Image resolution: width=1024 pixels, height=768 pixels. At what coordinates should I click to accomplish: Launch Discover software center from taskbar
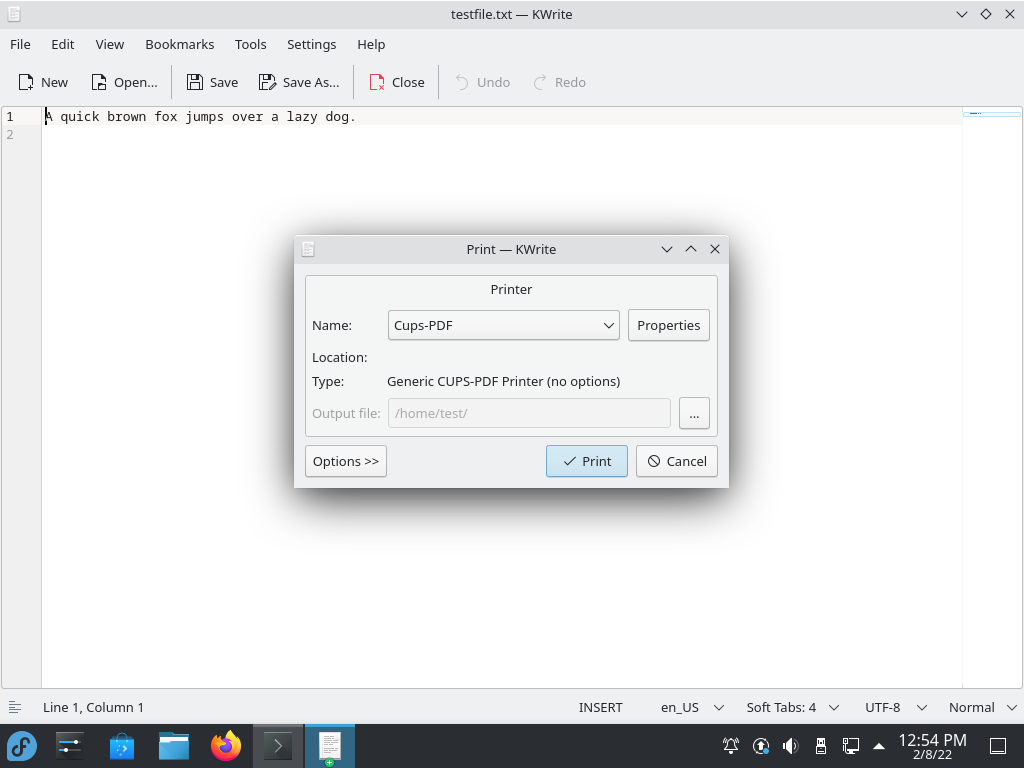121,746
